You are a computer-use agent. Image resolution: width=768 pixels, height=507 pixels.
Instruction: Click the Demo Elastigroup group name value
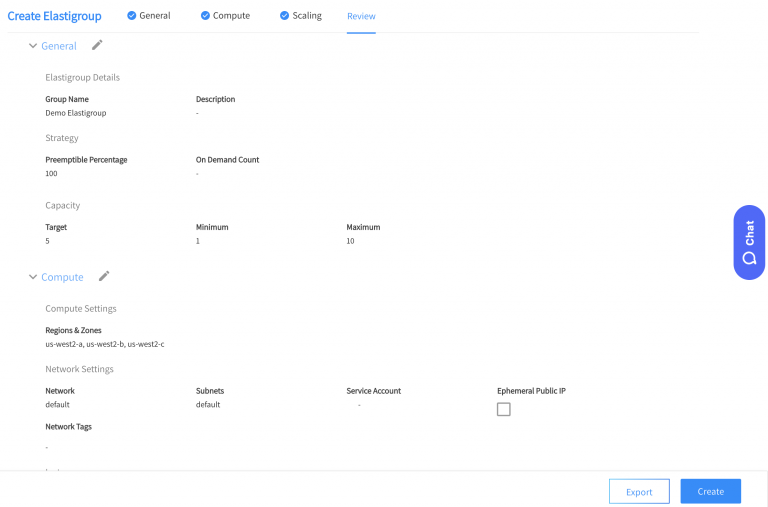[x=76, y=113]
